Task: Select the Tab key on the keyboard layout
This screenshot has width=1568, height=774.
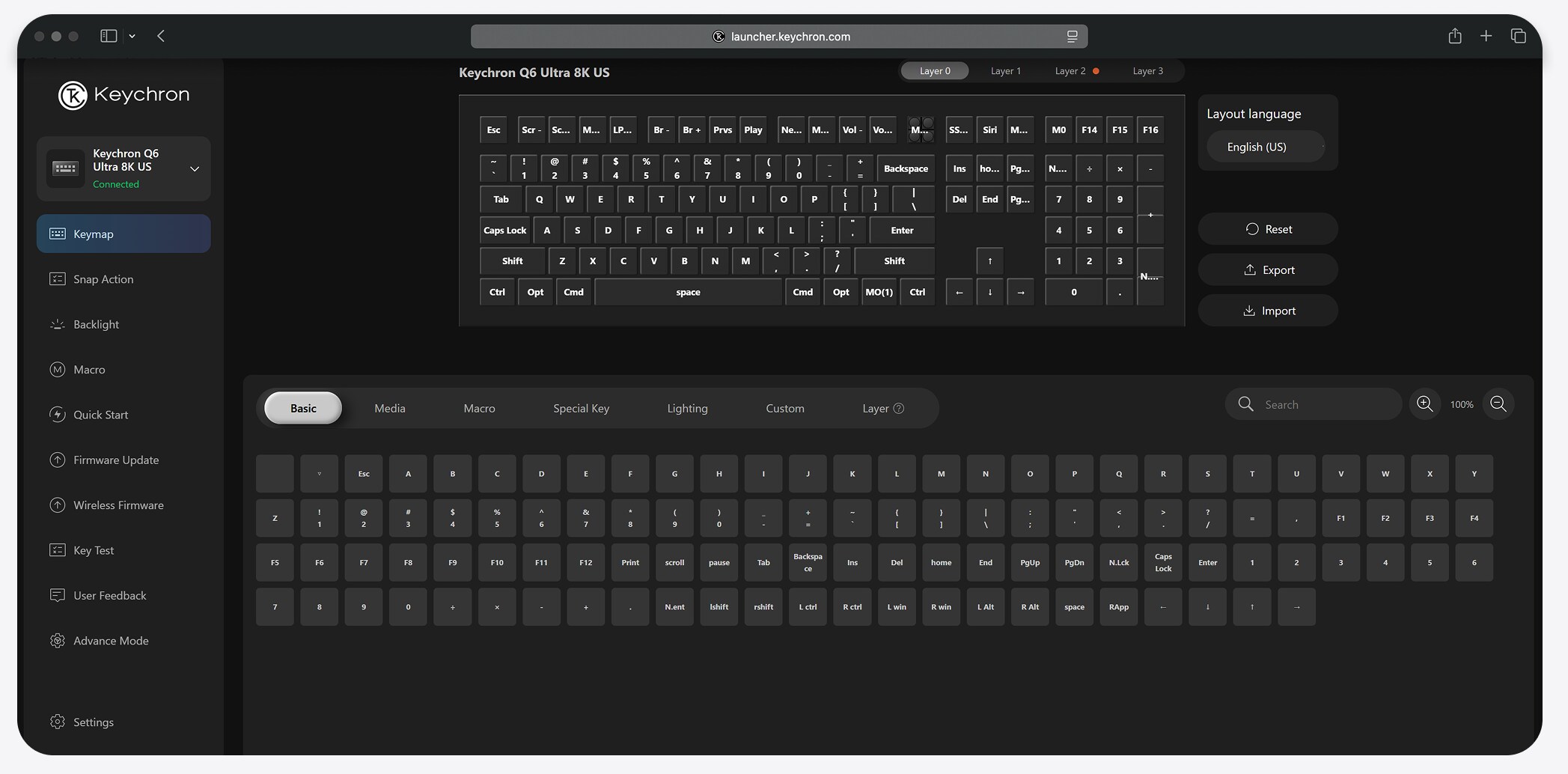Action: pyautogui.click(x=501, y=199)
